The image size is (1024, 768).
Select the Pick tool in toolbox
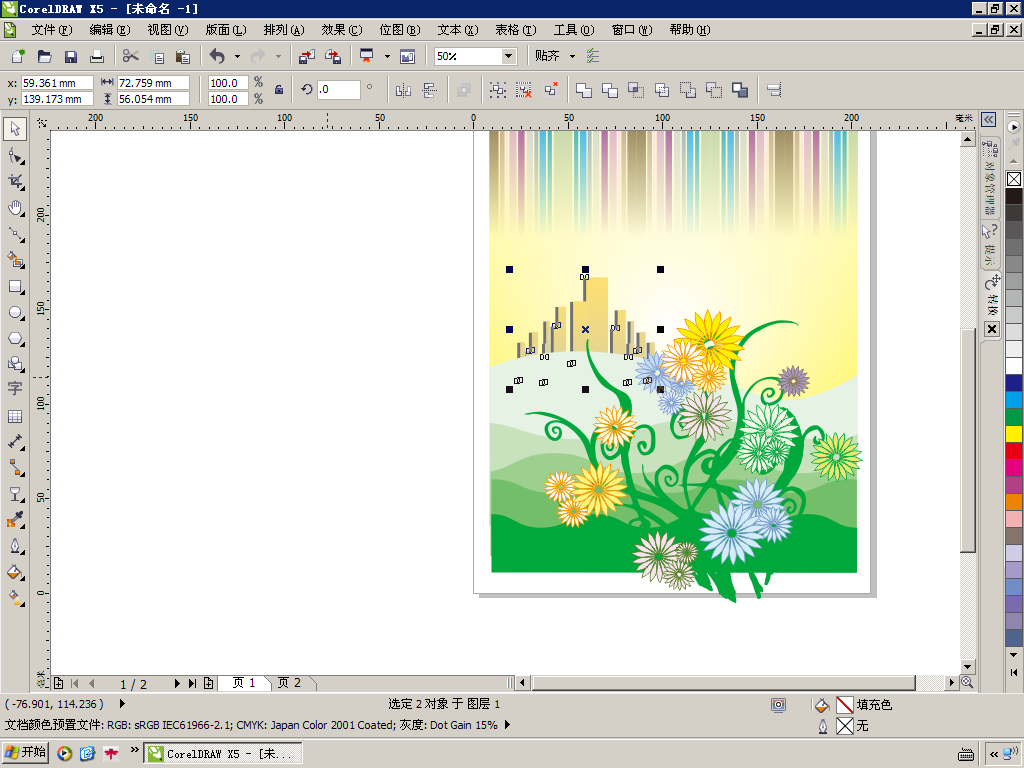[15, 129]
